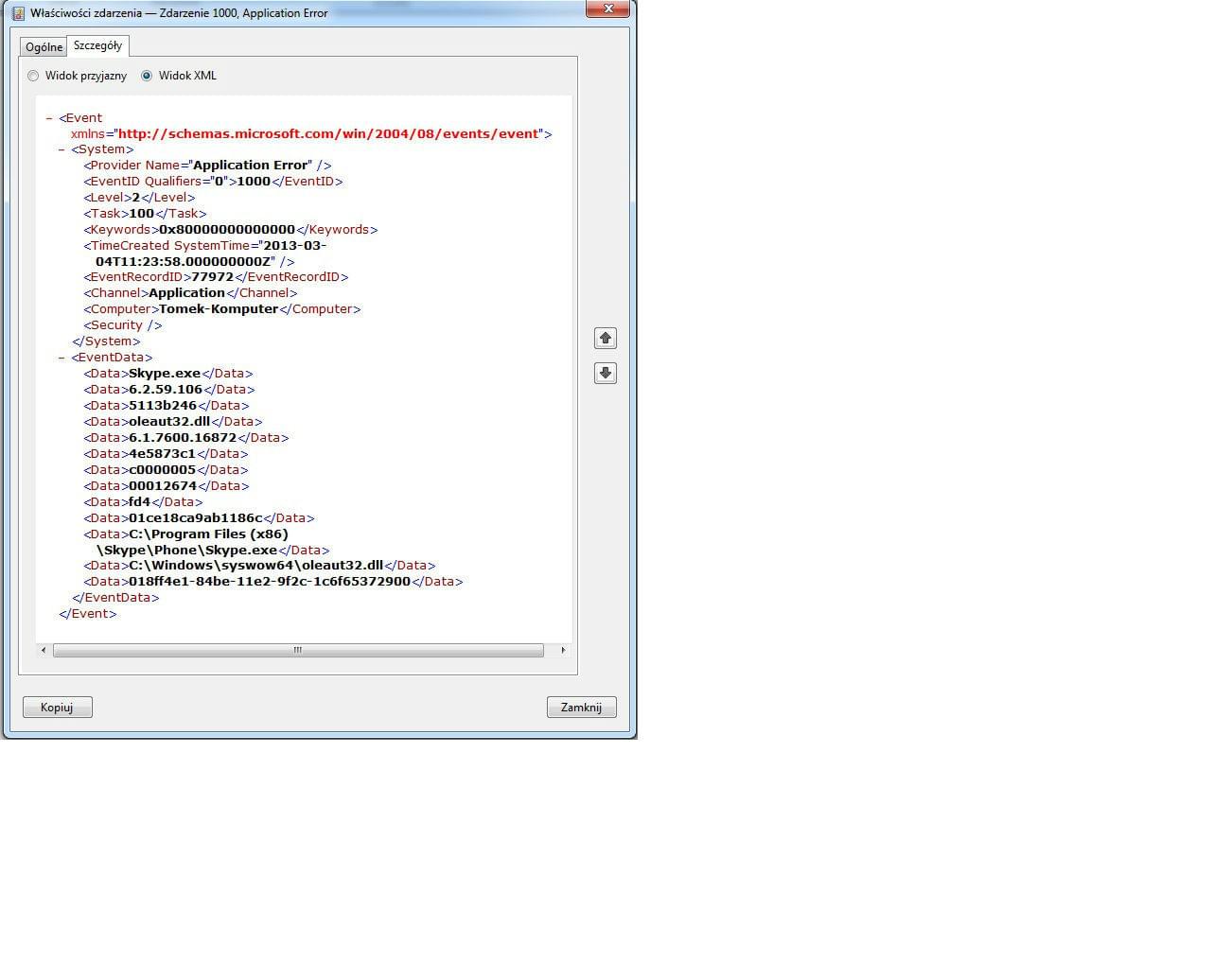Image resolution: width=1230 pixels, height=980 pixels.
Task: Select the Widok przyjazny radio button
Action: pos(34,76)
